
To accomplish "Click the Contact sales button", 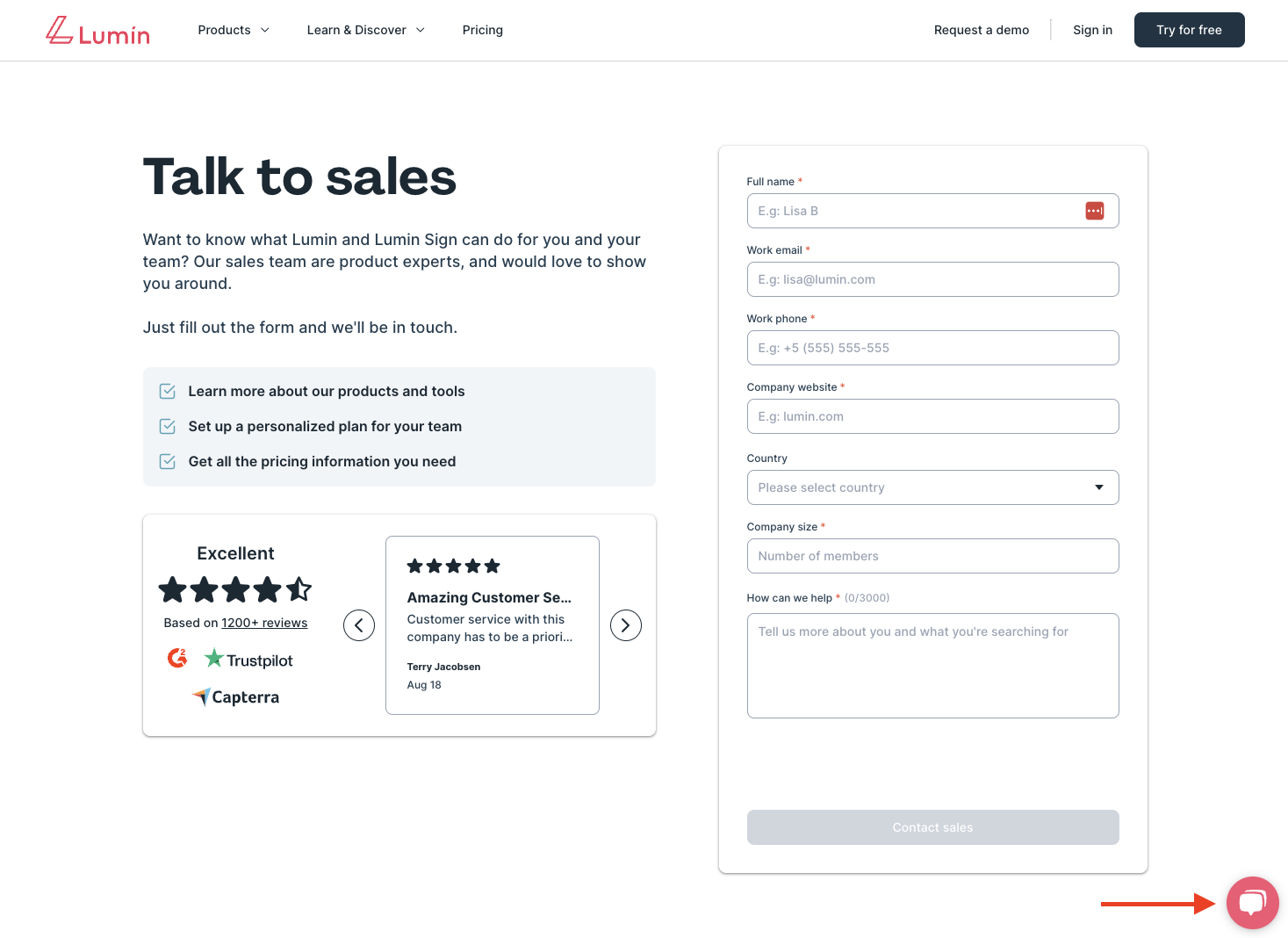I will 932,827.
